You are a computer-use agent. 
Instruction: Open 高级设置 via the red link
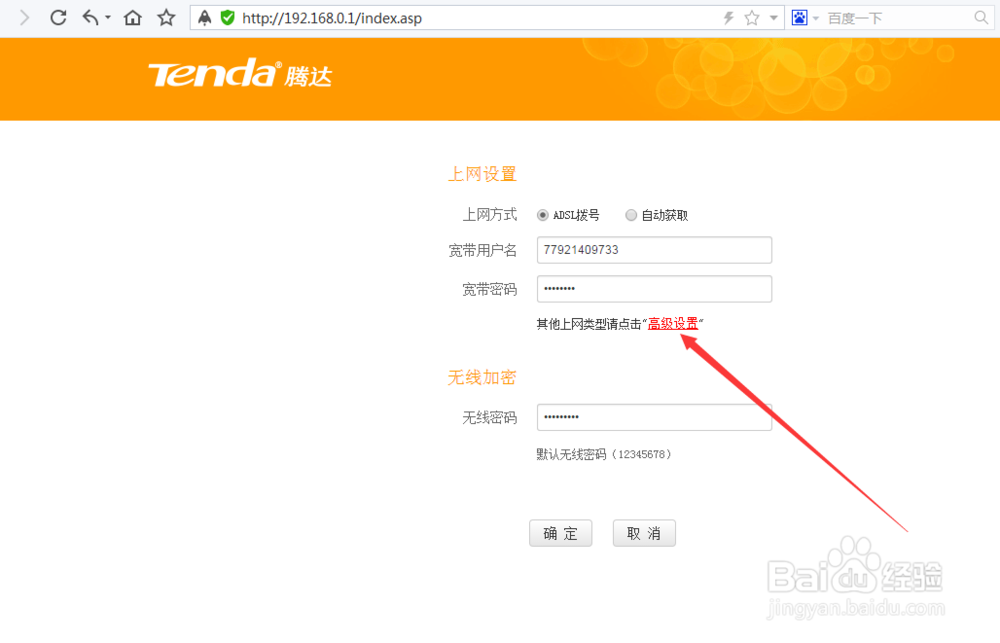tap(673, 323)
